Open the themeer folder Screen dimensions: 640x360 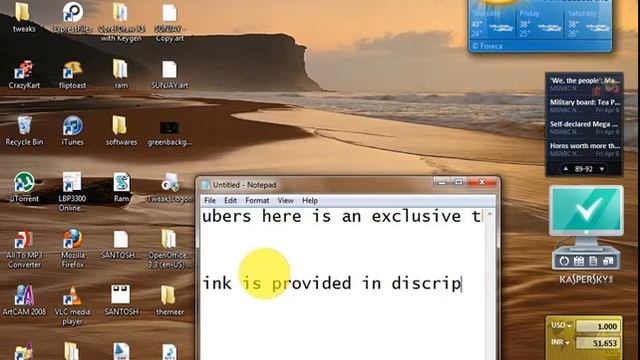pos(169,300)
